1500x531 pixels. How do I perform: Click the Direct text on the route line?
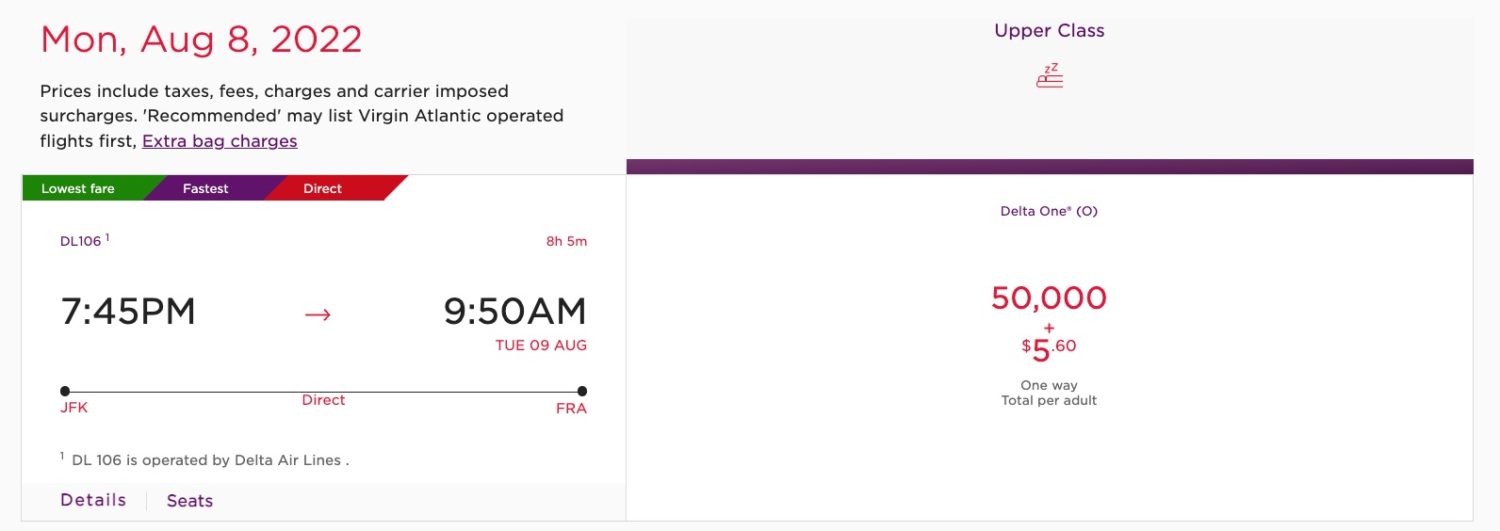click(323, 400)
